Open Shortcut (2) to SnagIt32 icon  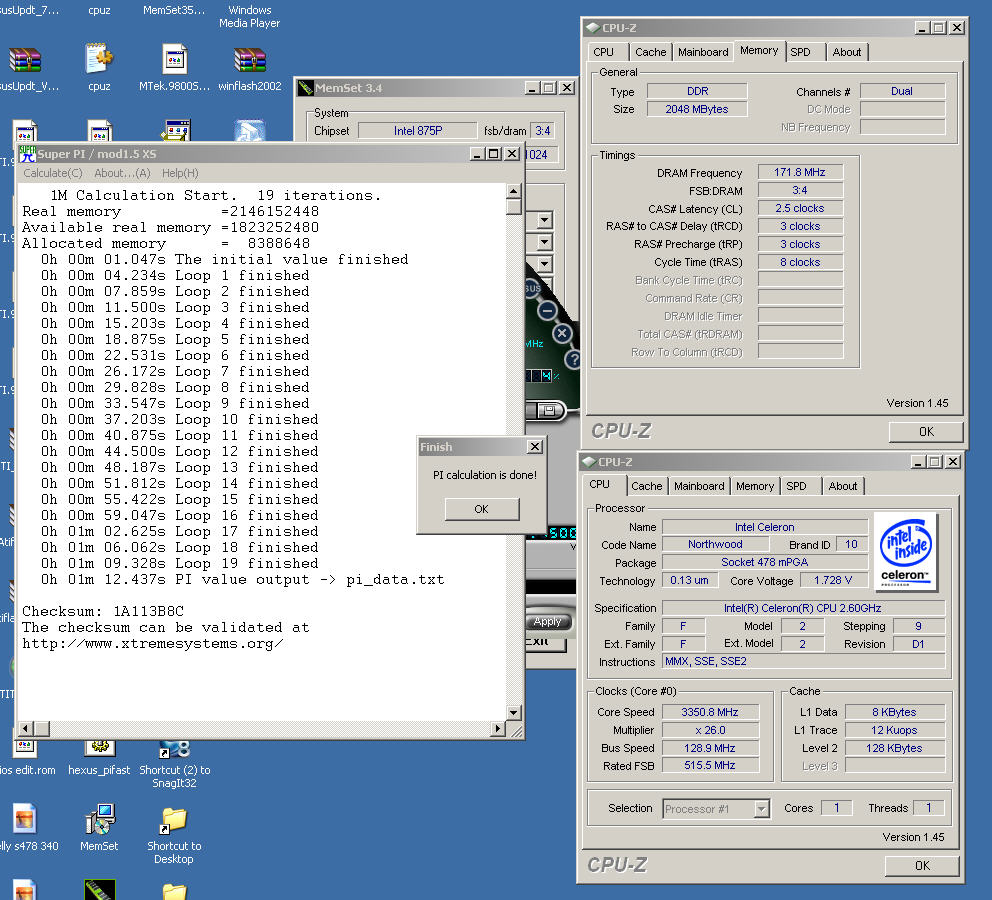pyautogui.click(x=175, y=749)
